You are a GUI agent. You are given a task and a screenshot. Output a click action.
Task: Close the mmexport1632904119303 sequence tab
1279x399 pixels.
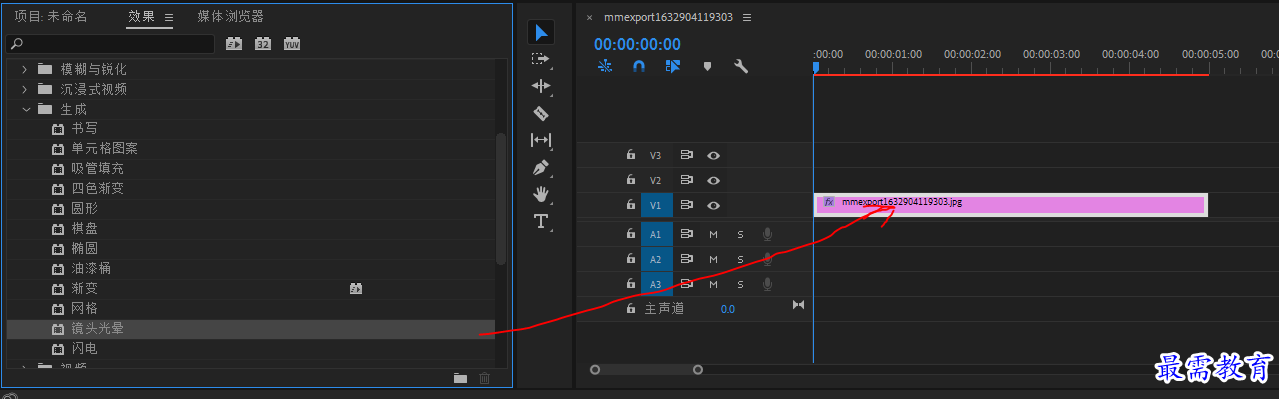click(589, 17)
